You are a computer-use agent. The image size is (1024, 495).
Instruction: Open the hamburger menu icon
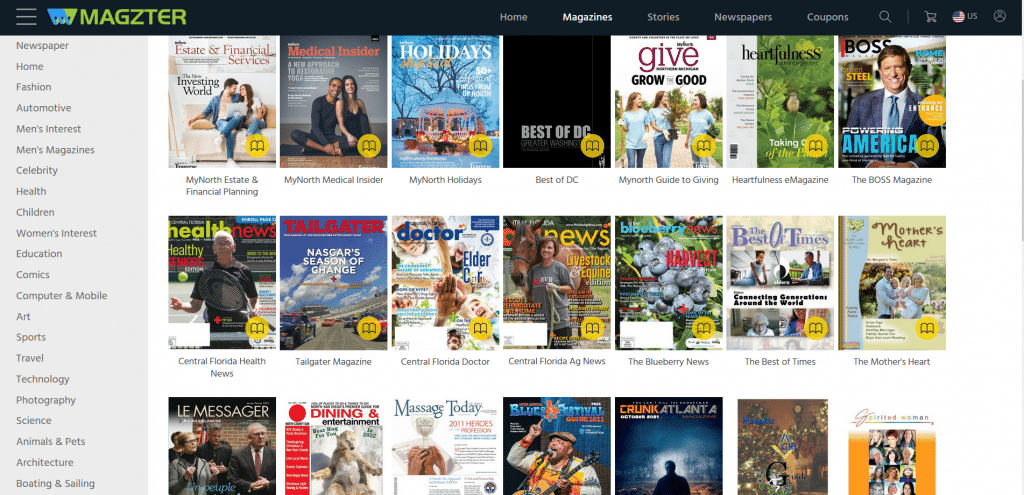click(x=26, y=17)
